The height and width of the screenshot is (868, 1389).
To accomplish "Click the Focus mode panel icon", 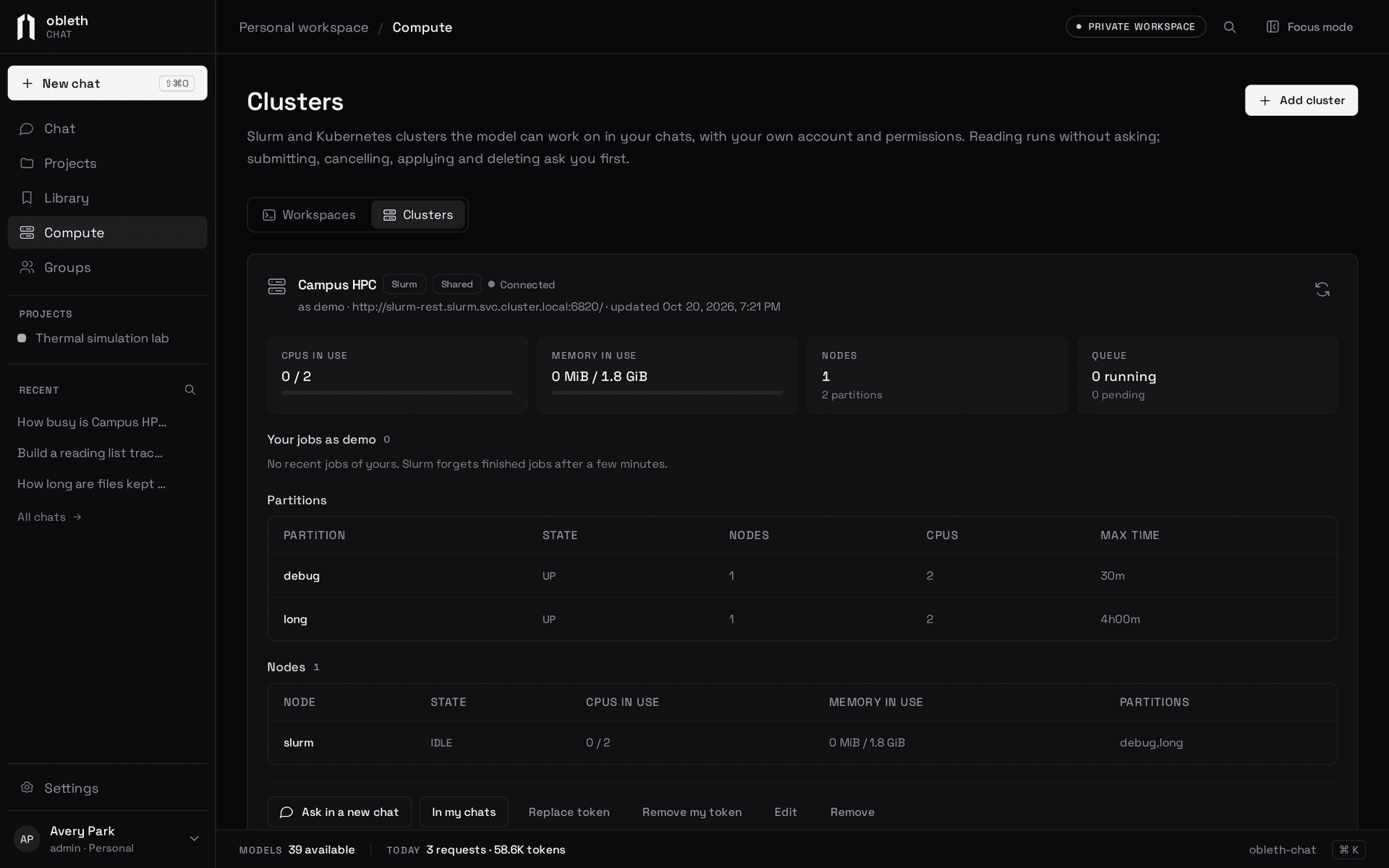I will 1273,27.
